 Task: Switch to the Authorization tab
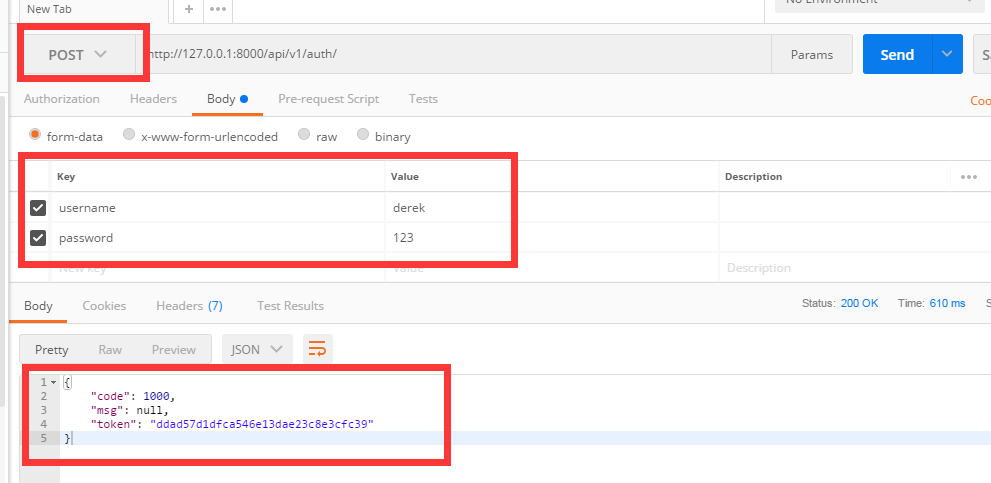(x=62, y=99)
